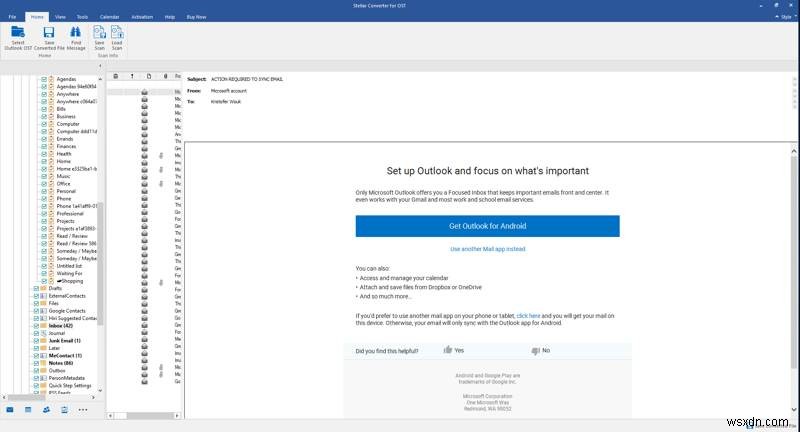Select the Shopping folder in tree
800x432 pixels.
[70, 281]
